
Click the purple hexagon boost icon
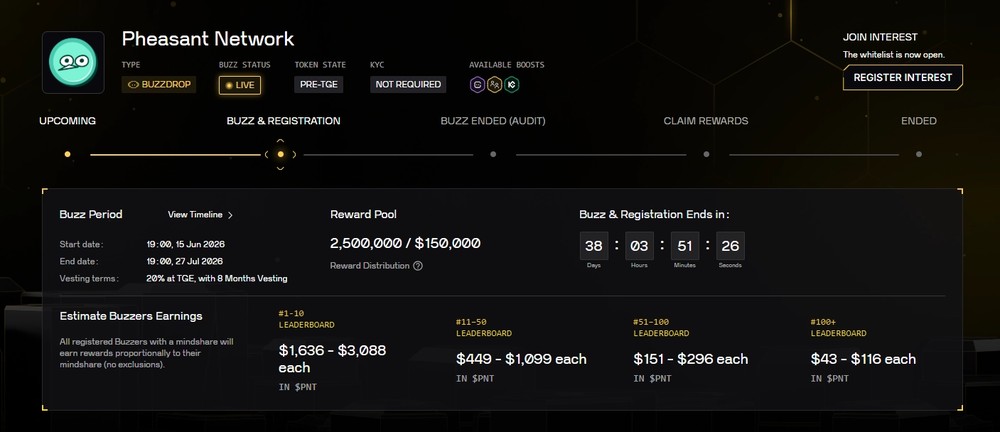pos(477,84)
